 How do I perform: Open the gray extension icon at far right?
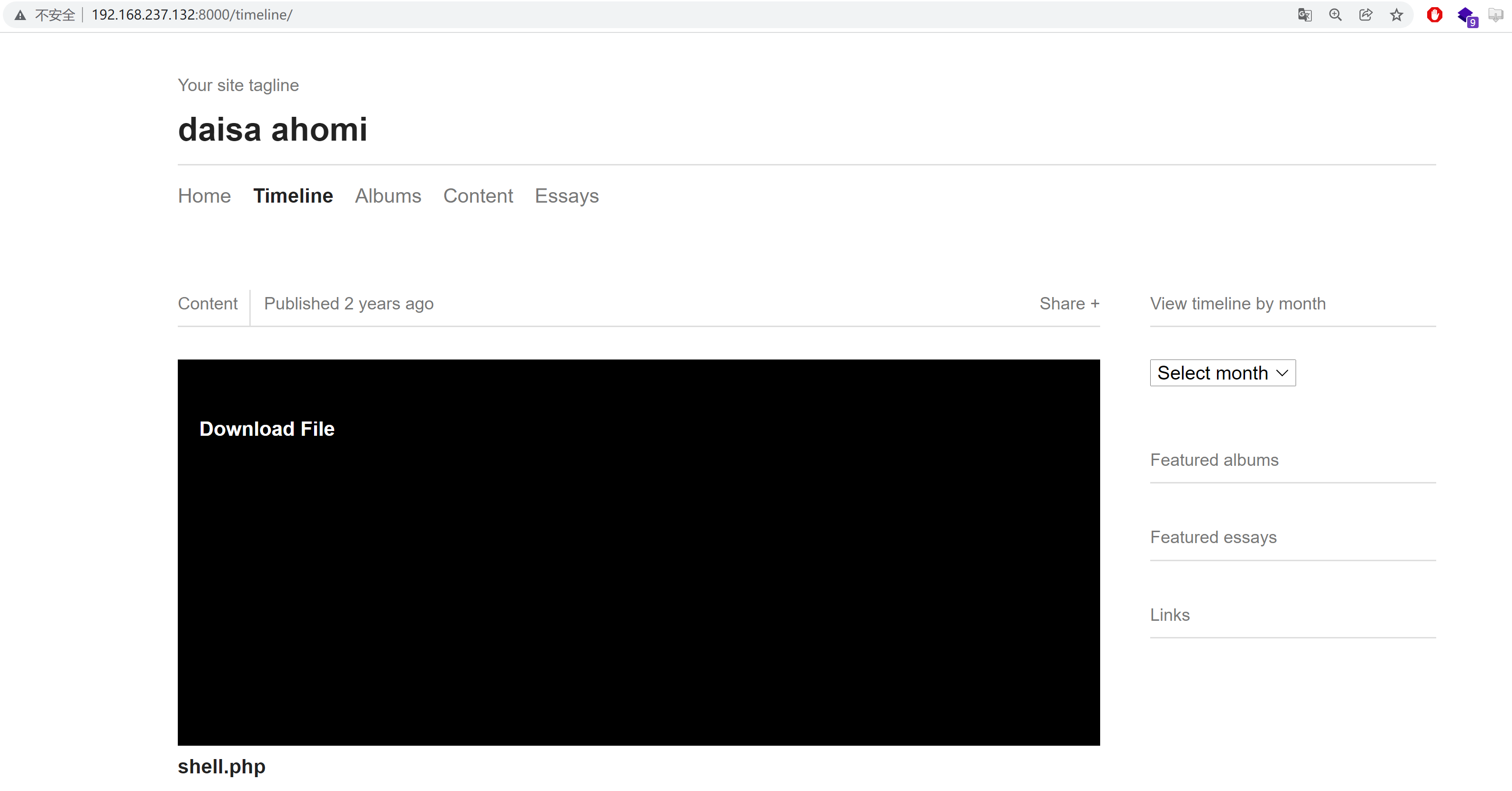click(1496, 15)
